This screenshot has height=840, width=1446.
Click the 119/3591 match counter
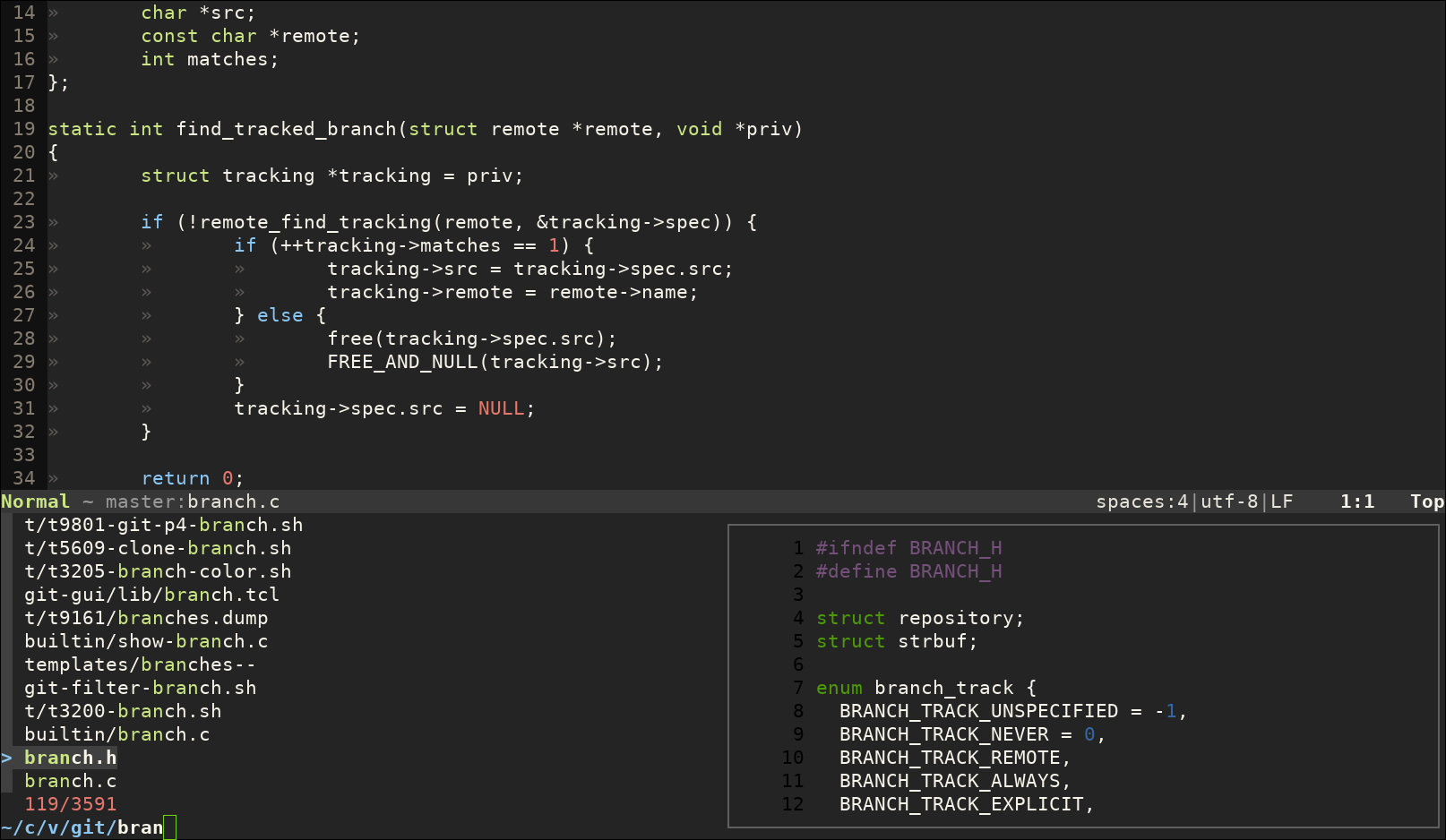[71, 804]
